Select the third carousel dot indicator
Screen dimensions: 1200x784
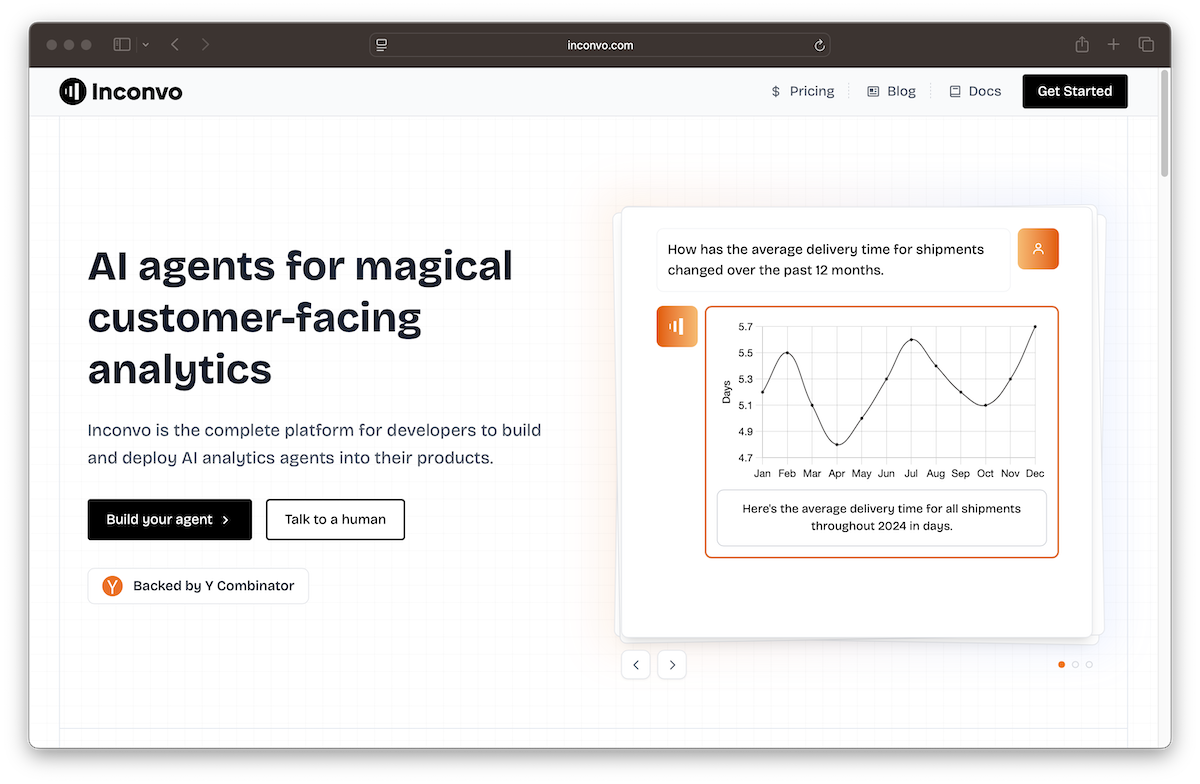tap(1089, 664)
